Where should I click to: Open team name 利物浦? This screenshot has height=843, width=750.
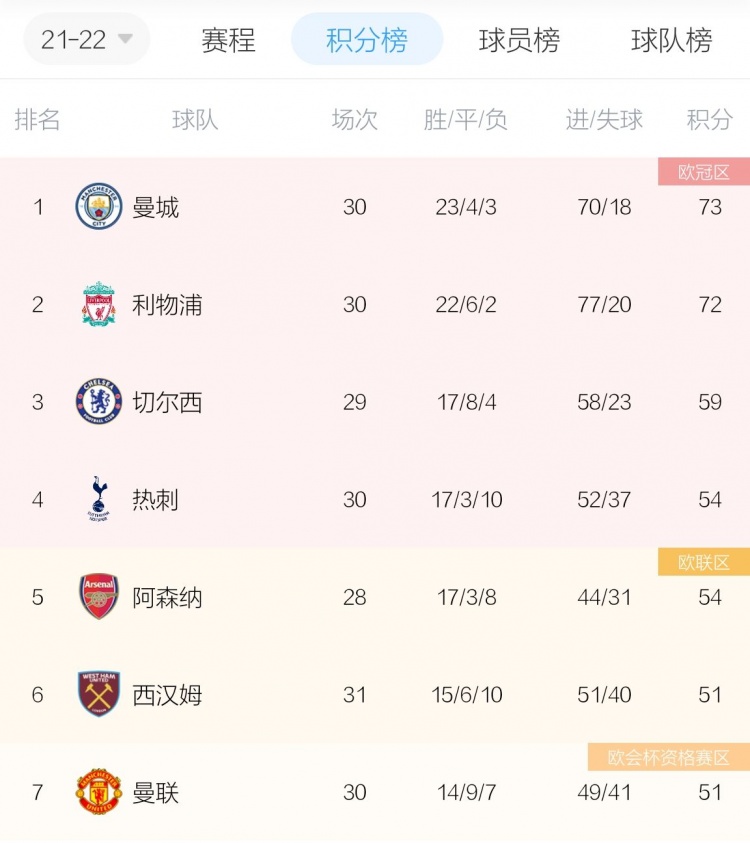(167, 305)
